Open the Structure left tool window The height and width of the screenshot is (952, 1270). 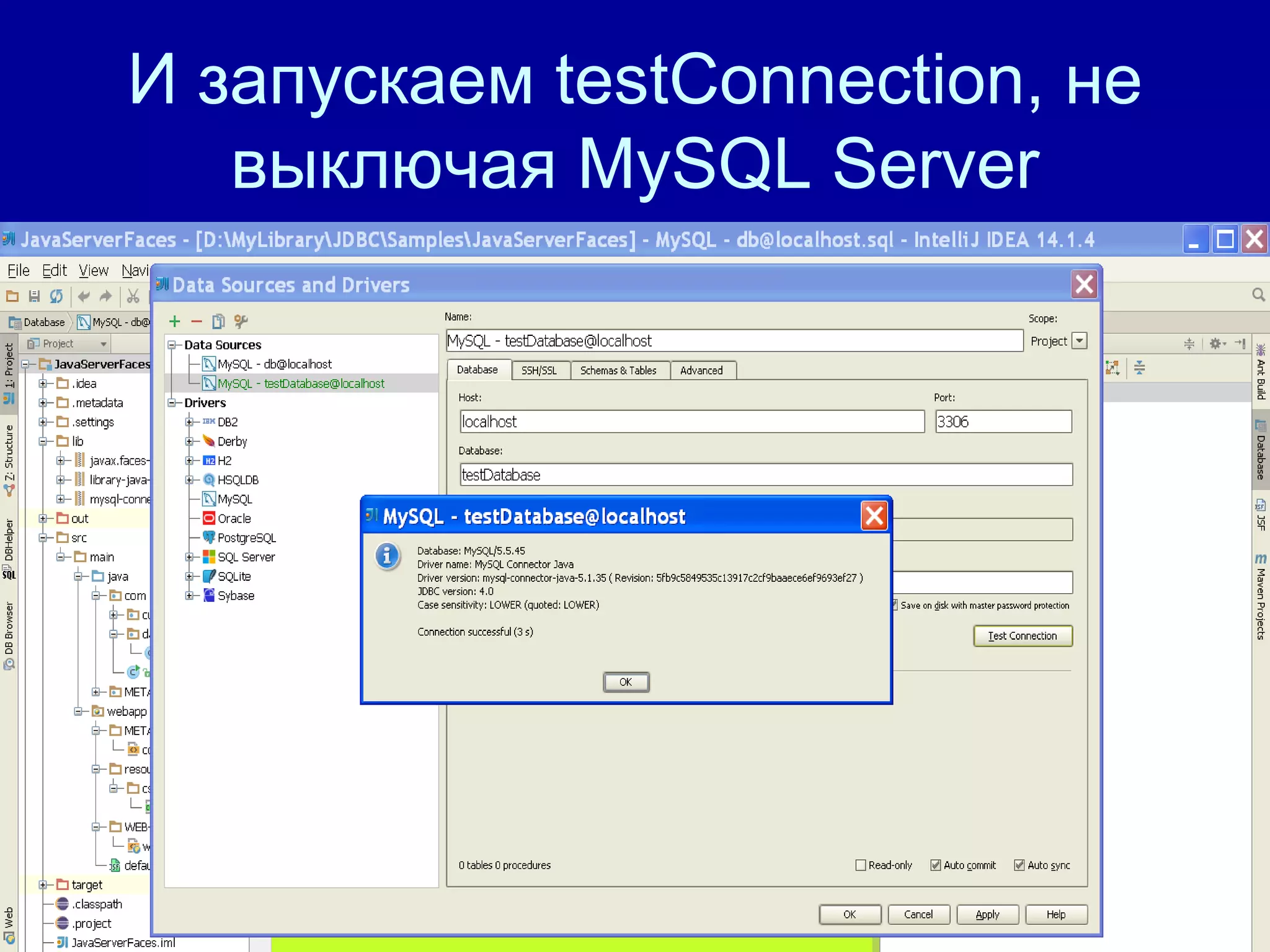coord(9,460)
